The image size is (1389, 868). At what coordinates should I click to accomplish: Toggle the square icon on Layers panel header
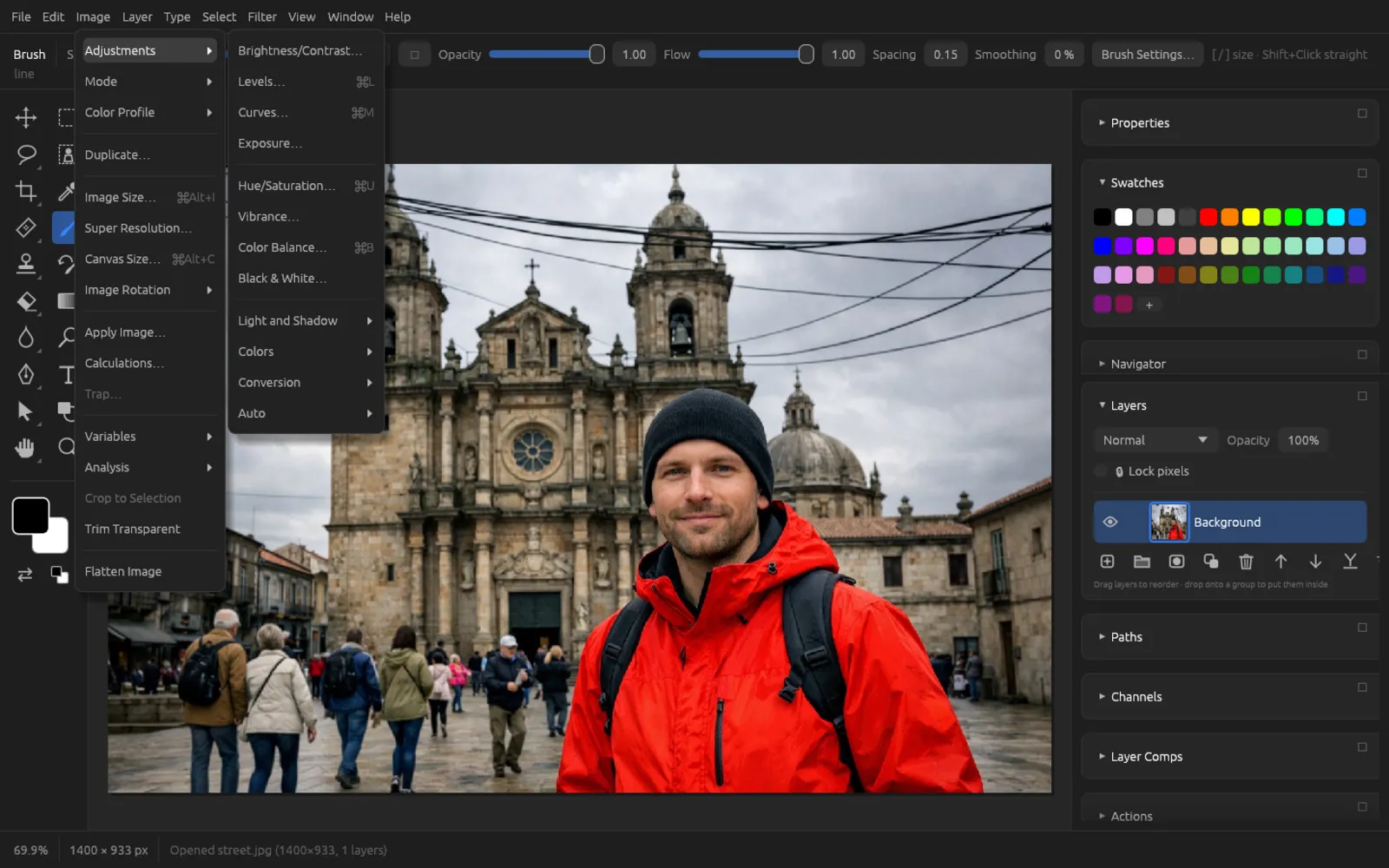1362,396
